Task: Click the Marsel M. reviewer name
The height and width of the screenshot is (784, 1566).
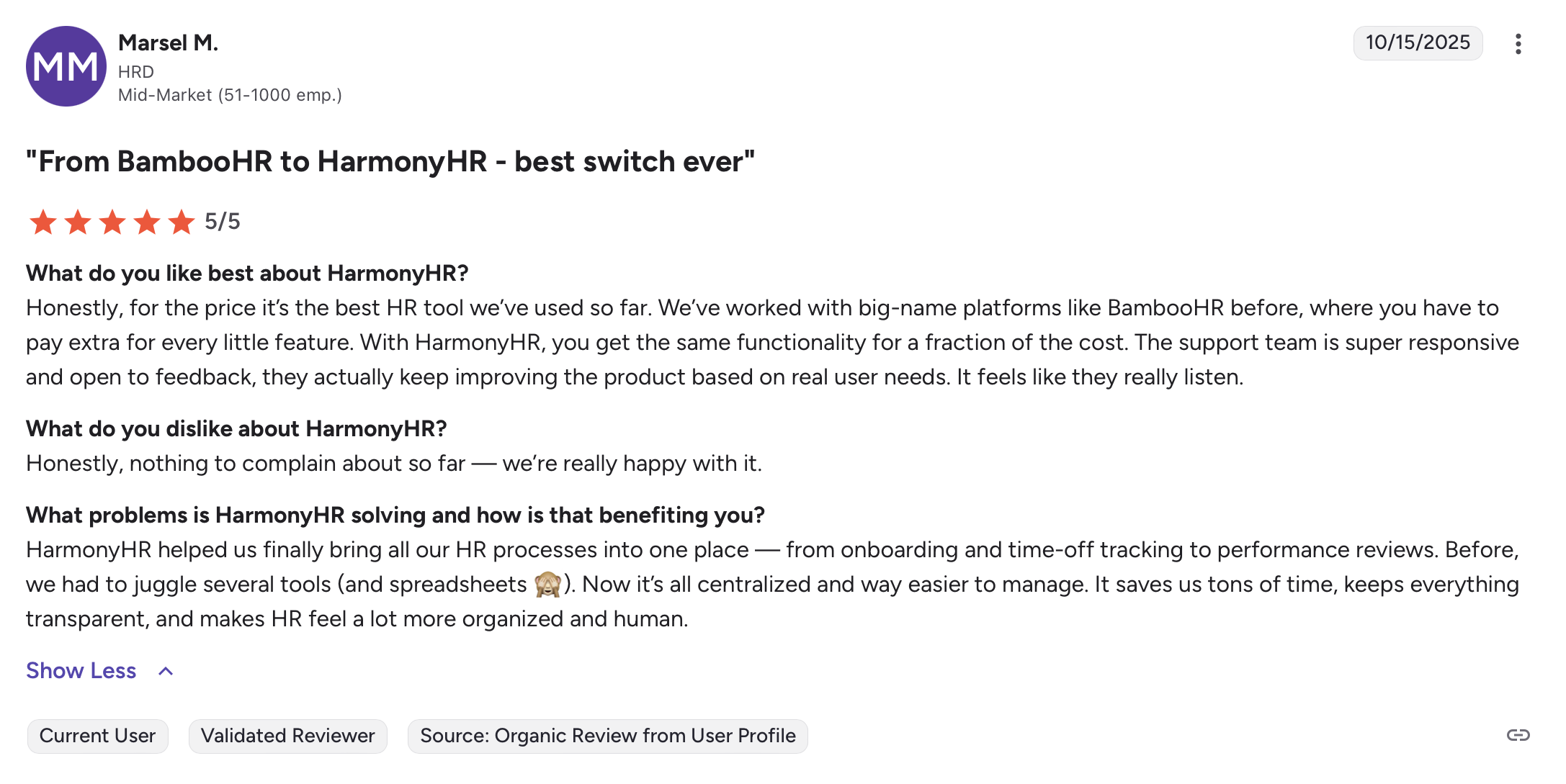Action: click(x=168, y=42)
